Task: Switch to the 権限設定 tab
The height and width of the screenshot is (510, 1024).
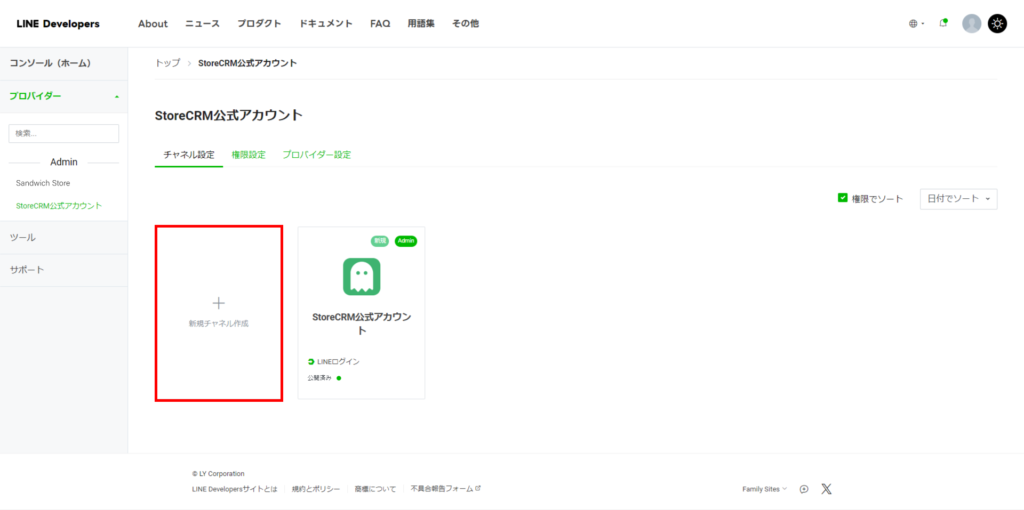Action: (x=249, y=155)
